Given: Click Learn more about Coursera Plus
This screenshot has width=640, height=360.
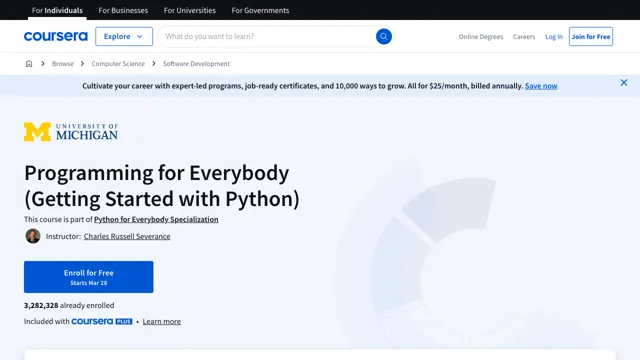Looking at the screenshot, I should 162,322.
